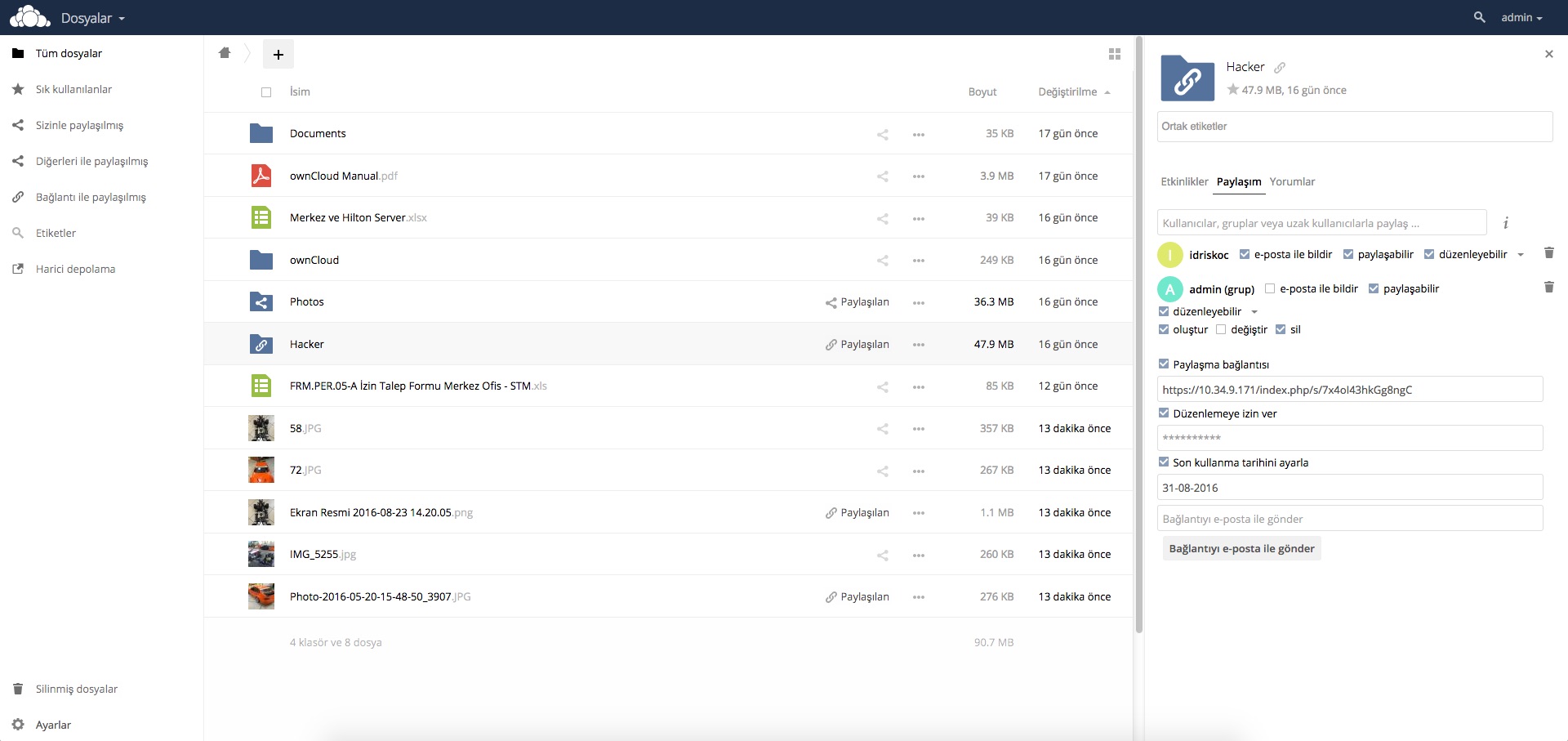Image resolution: width=1568 pixels, height=741 pixels.
Task: Toggle 'Son kullanma tarihini ayarla' checkbox
Action: 1164,462
